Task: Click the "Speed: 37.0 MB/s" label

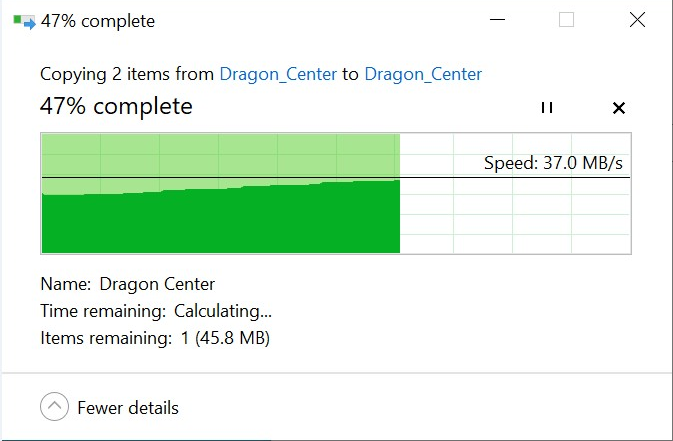Action: (x=555, y=163)
